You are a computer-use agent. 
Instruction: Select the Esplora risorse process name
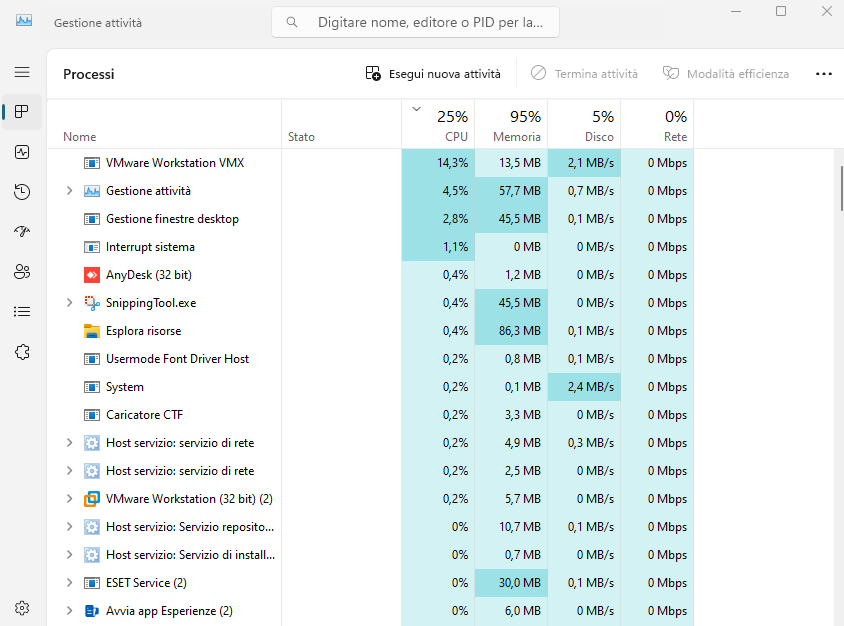[144, 331]
